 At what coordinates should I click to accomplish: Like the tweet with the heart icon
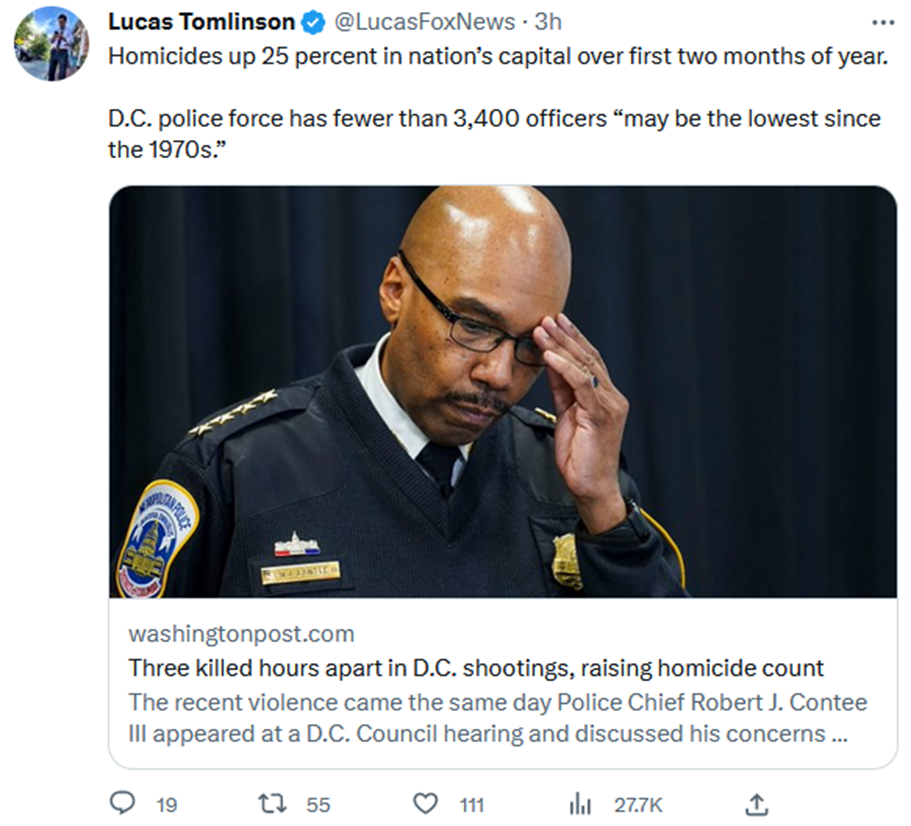[x=426, y=803]
